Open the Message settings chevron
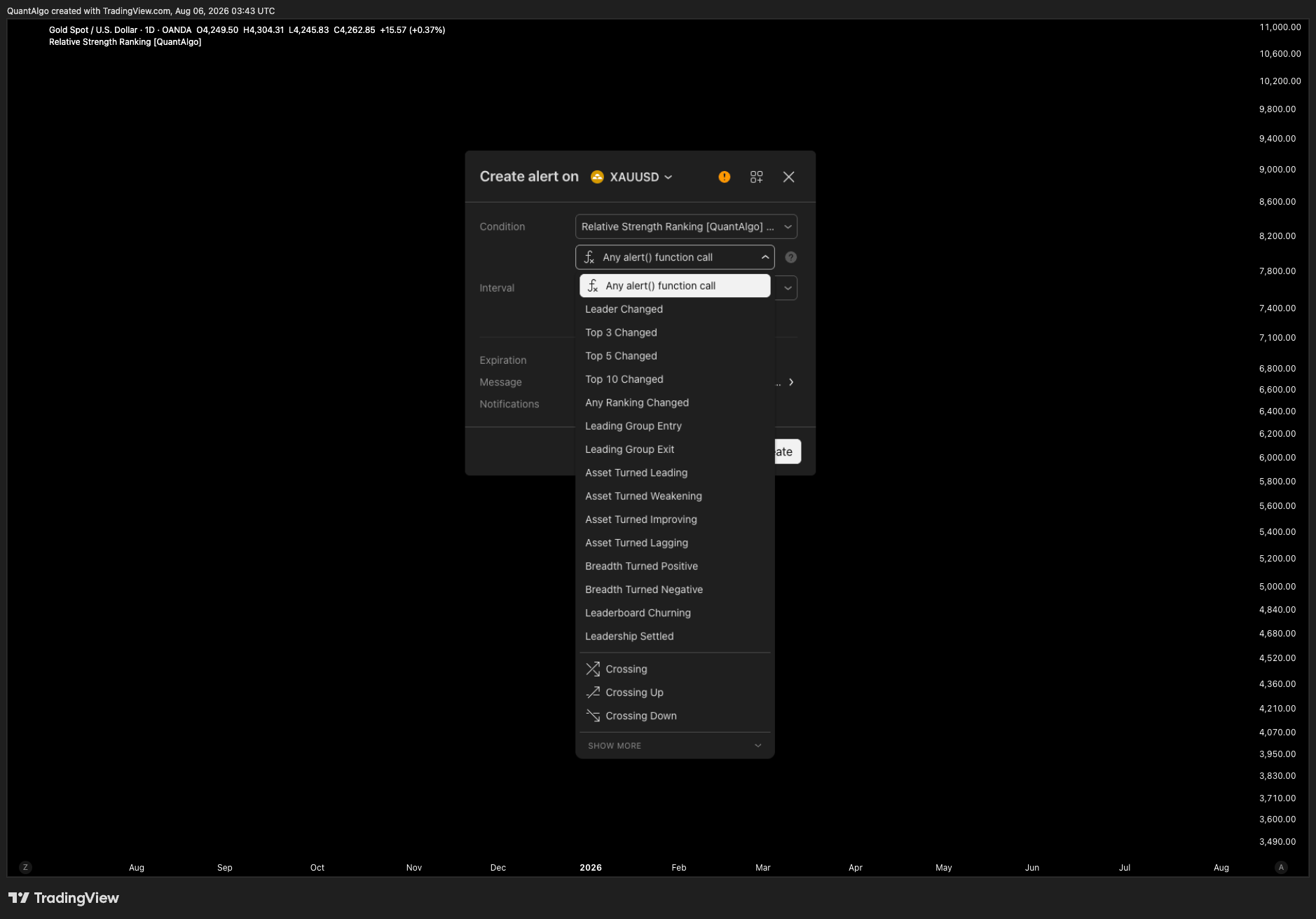This screenshot has width=1316, height=919. point(791,382)
